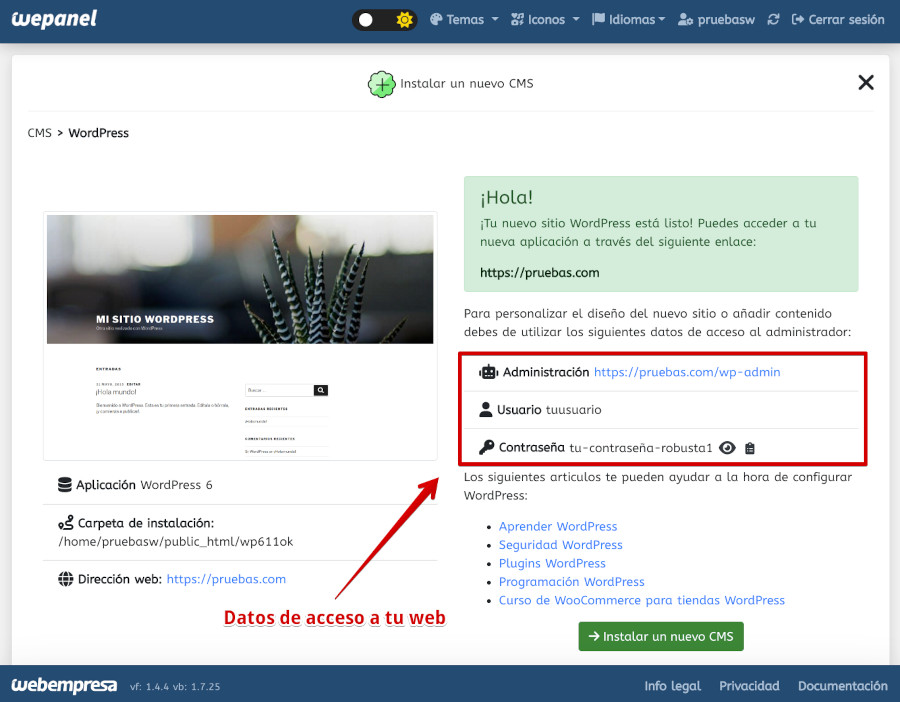The image size is (900, 702).
Task: Click the Carpeta de instalación route icon
Action: 65,523
